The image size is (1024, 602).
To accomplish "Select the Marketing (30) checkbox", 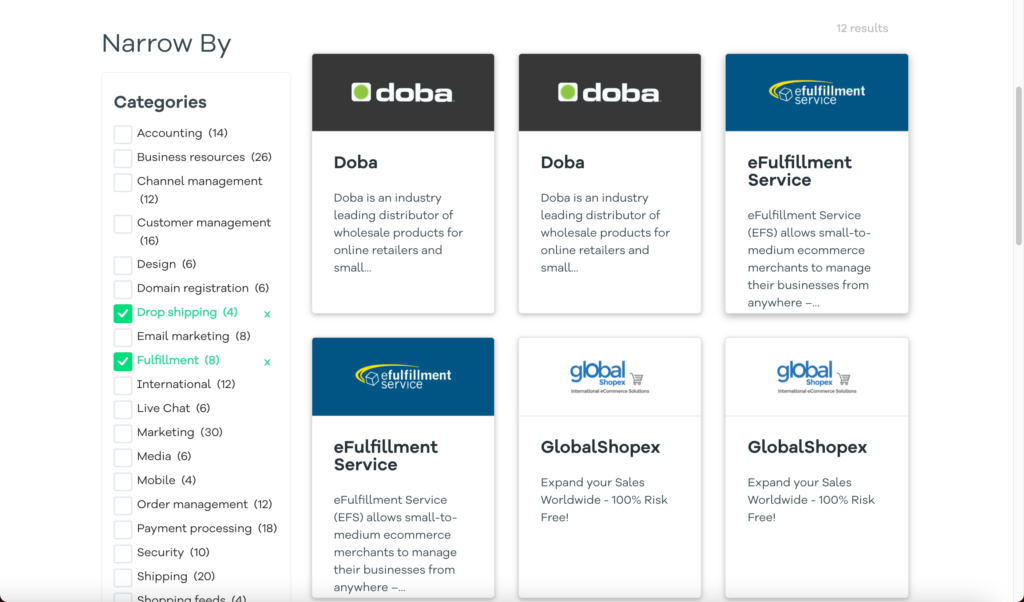I will (123, 433).
